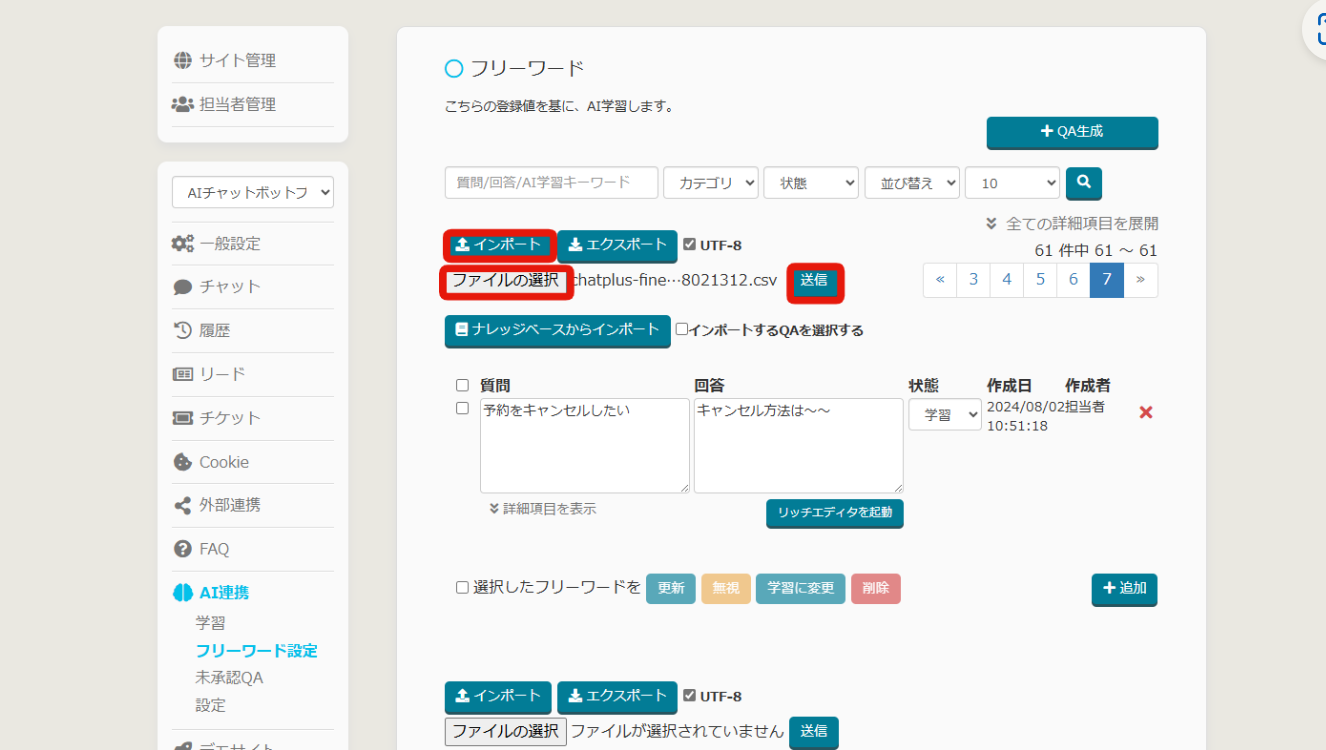The width and height of the screenshot is (1326, 750).
Task: Click the QA生成 button
Action: [x=1072, y=132]
